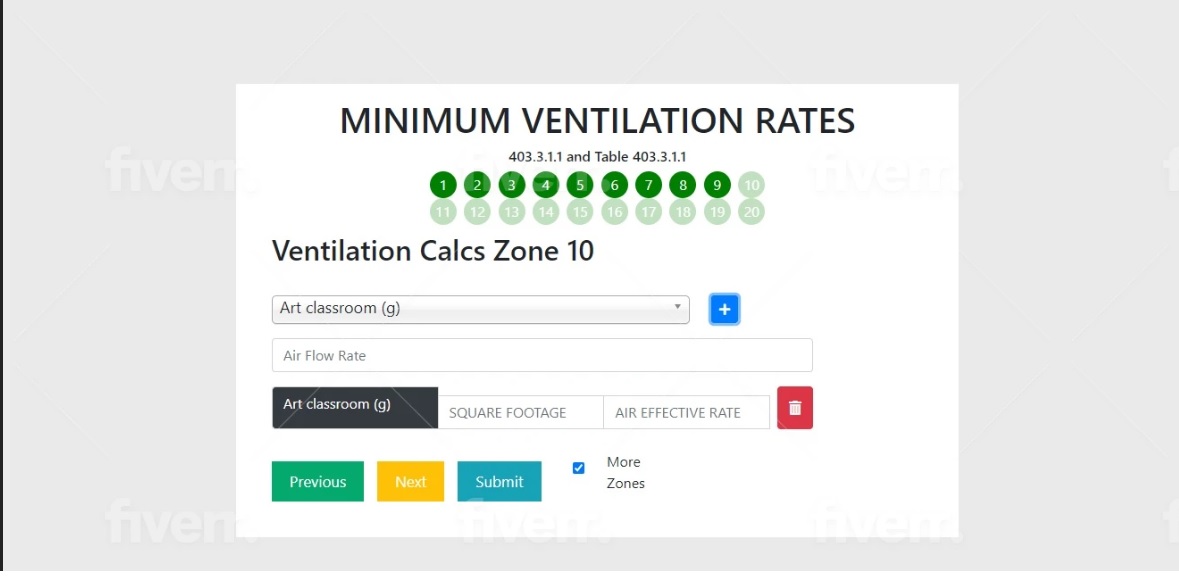The height and width of the screenshot is (577, 1179).
Task: Open the Art classroom (g) dropdown
Action: pyautogui.click(x=480, y=309)
